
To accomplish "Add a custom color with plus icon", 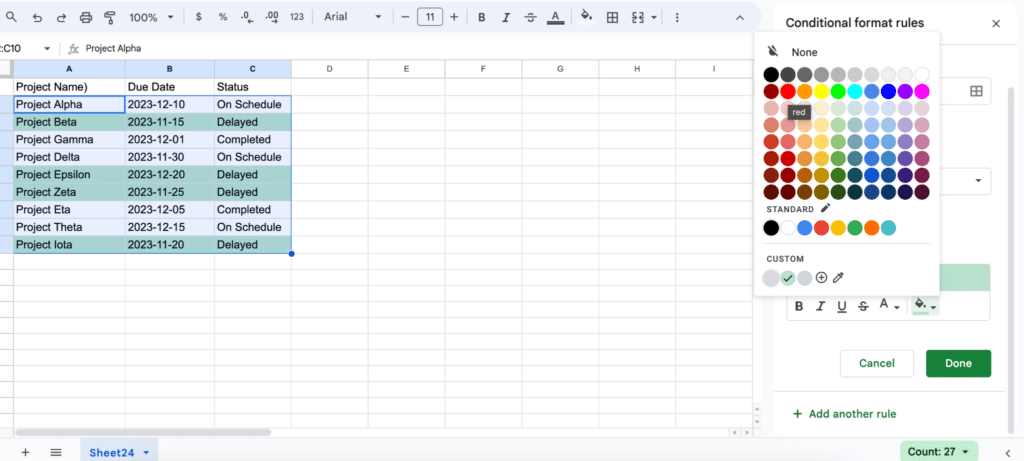I will [822, 278].
